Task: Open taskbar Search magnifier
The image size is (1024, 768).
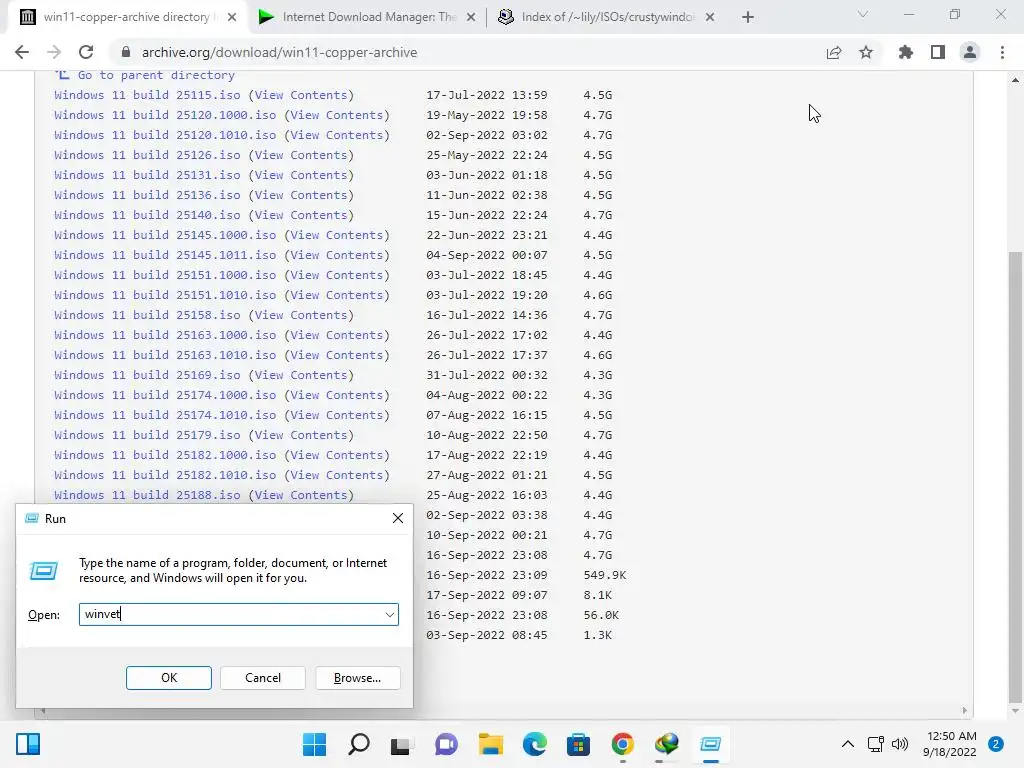Action: click(x=359, y=744)
